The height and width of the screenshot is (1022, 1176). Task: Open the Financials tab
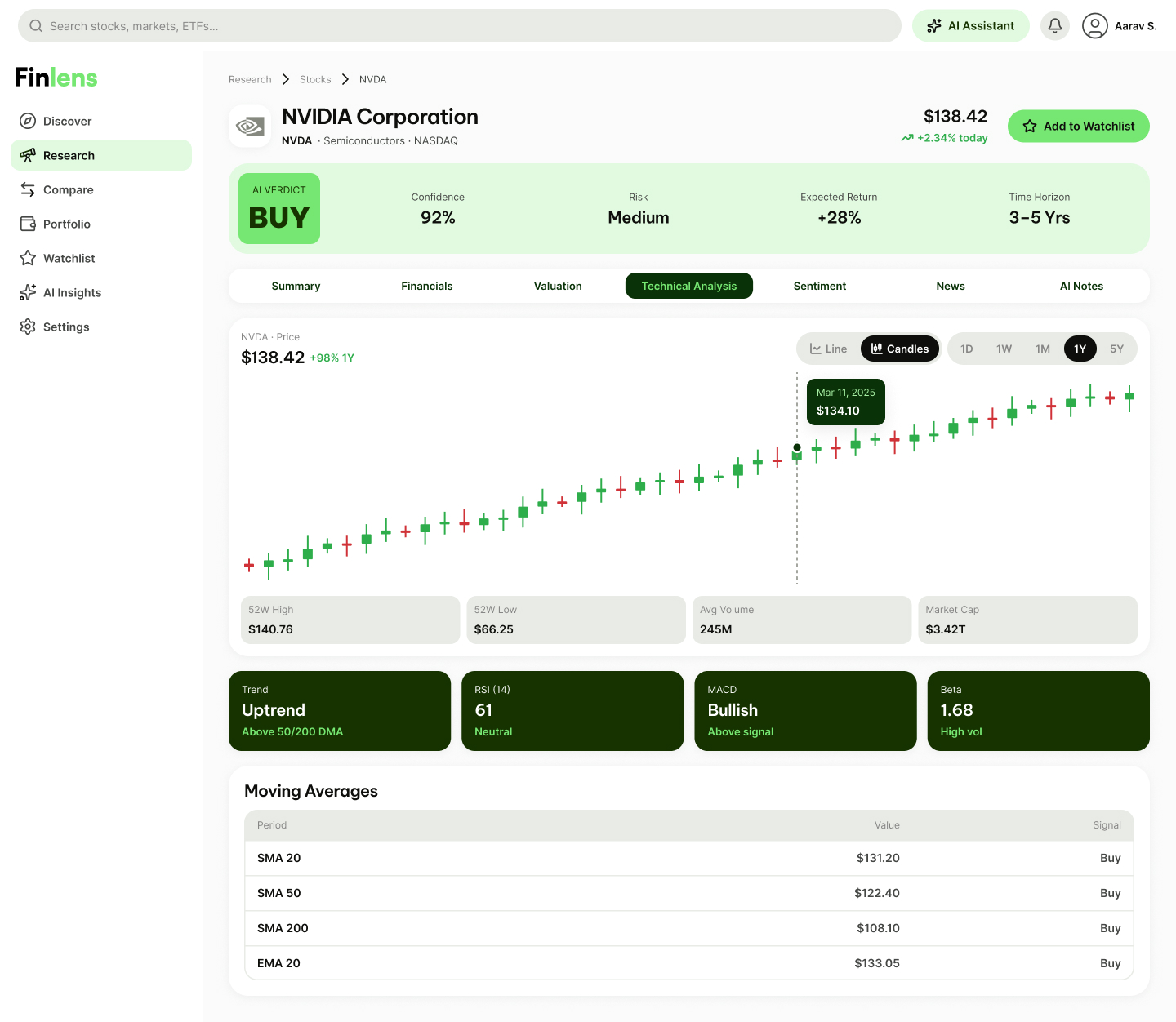tap(427, 286)
